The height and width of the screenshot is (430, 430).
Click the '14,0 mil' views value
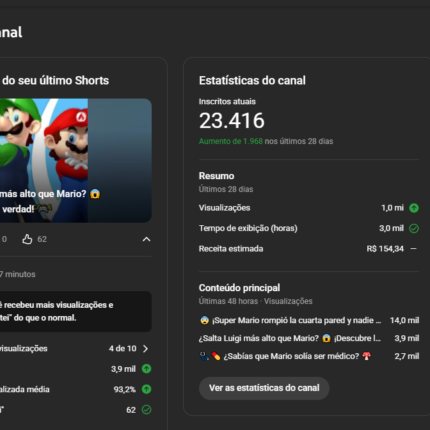click(404, 320)
